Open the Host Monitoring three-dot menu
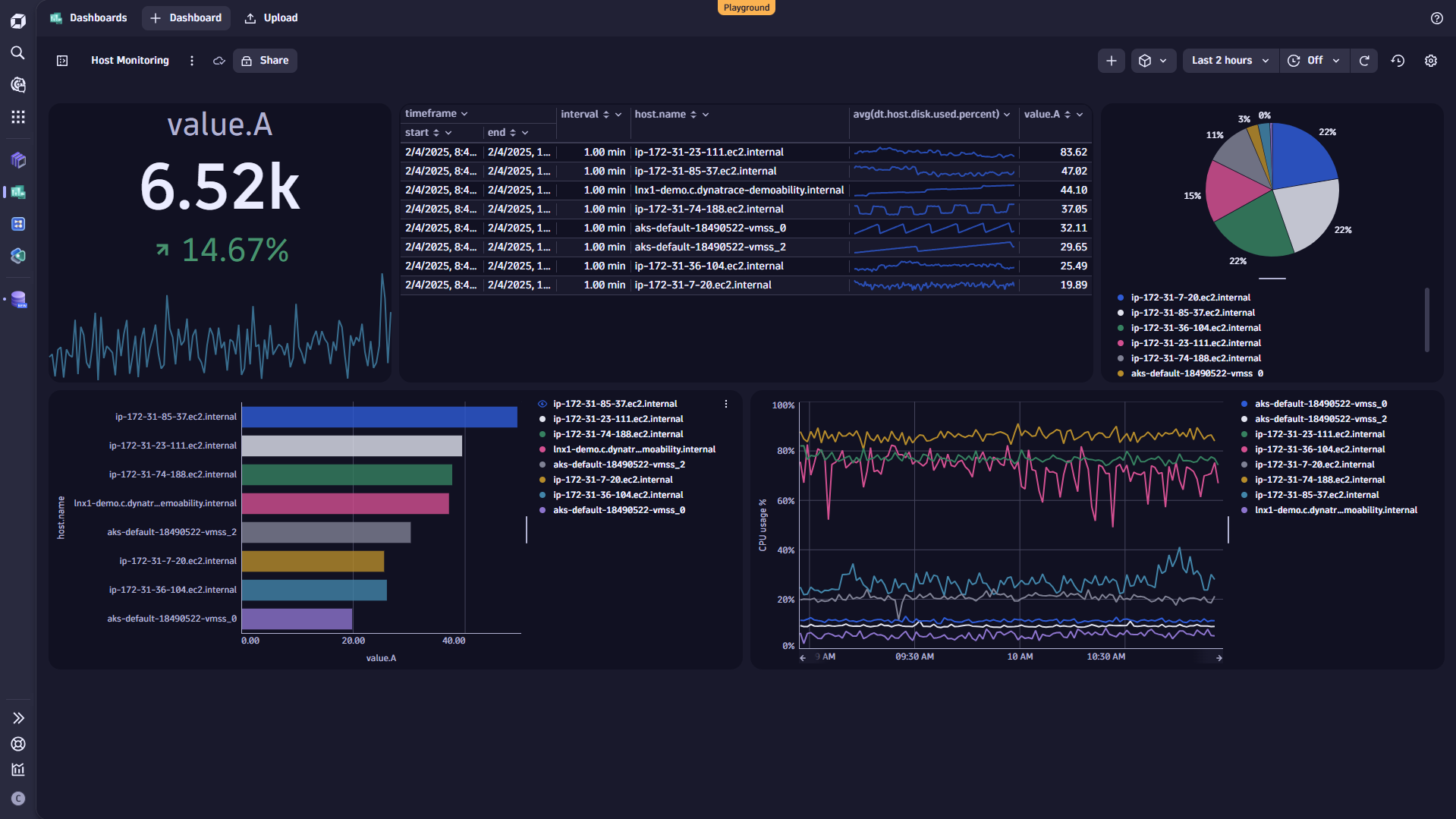The width and height of the screenshot is (1456, 819). [x=191, y=60]
